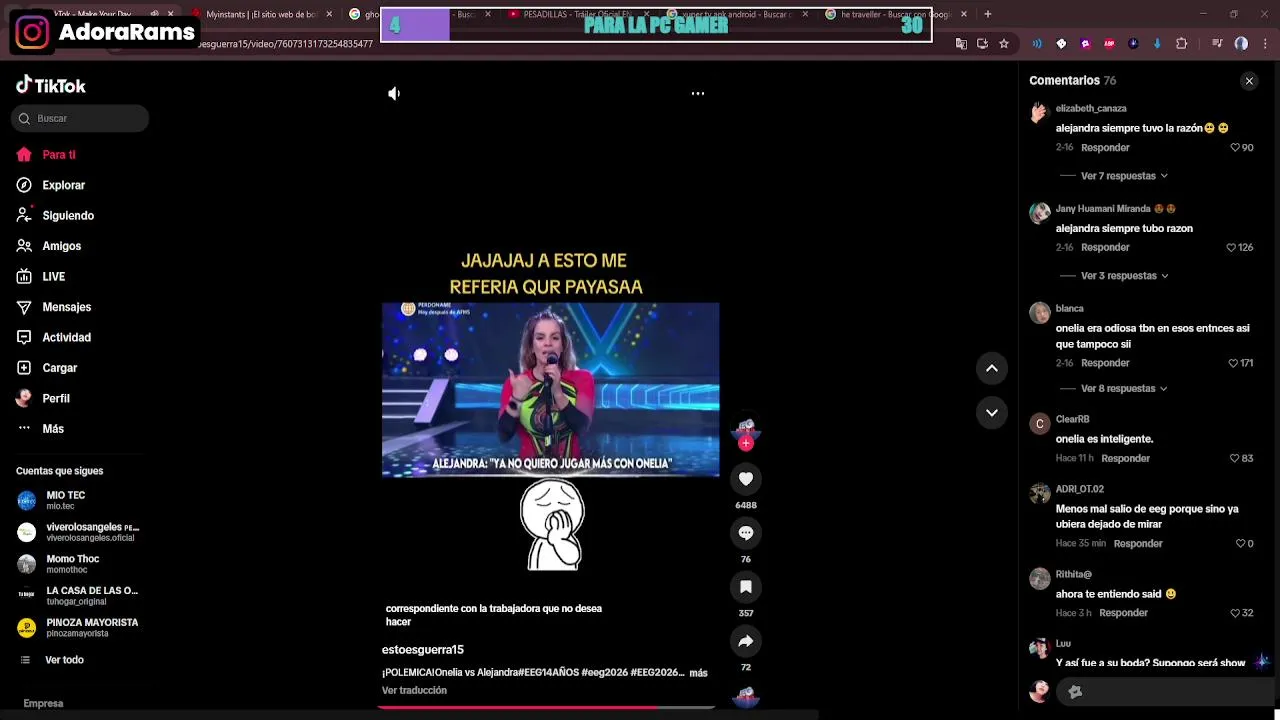Share the video with the arrow icon
The width and height of the screenshot is (1280, 720).
point(746,641)
